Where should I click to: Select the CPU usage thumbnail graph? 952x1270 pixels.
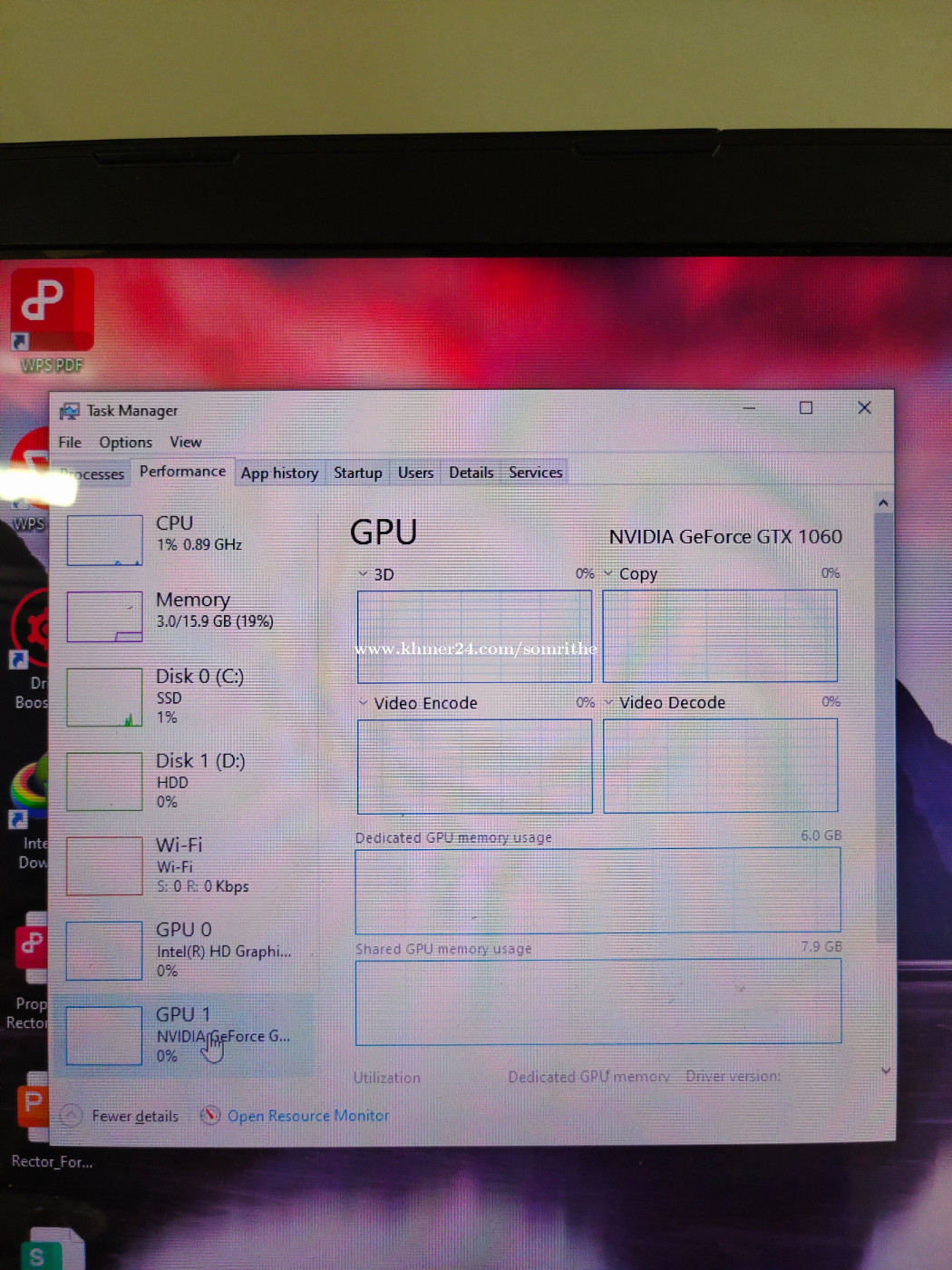pos(105,540)
